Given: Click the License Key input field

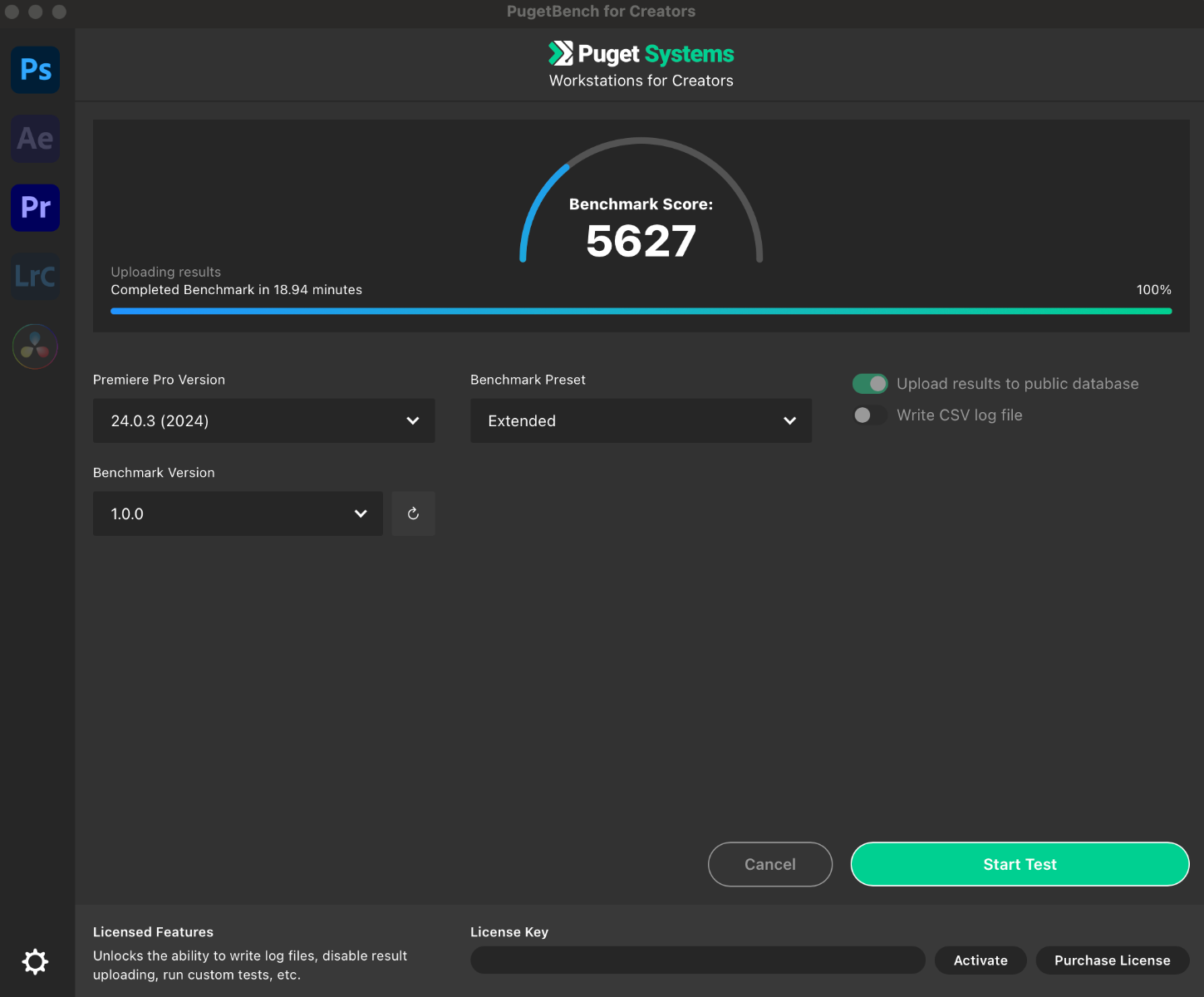Looking at the screenshot, I should coord(698,960).
